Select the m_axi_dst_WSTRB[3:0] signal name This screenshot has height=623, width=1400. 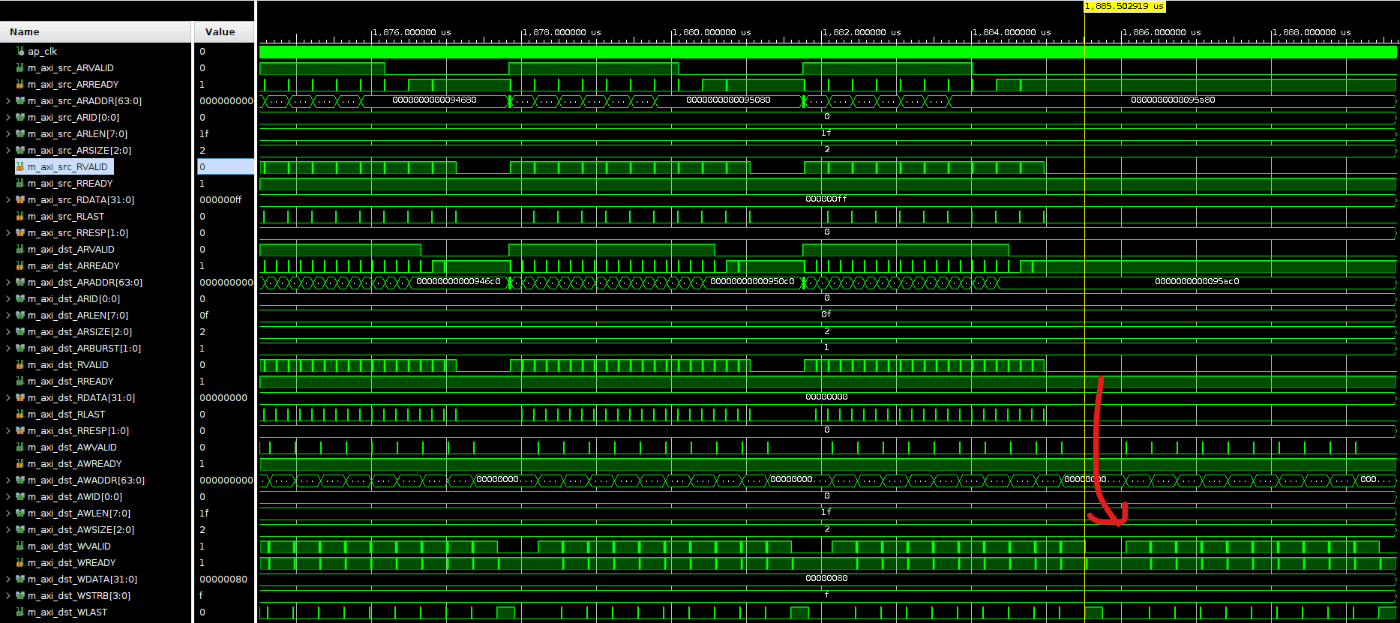78,595
